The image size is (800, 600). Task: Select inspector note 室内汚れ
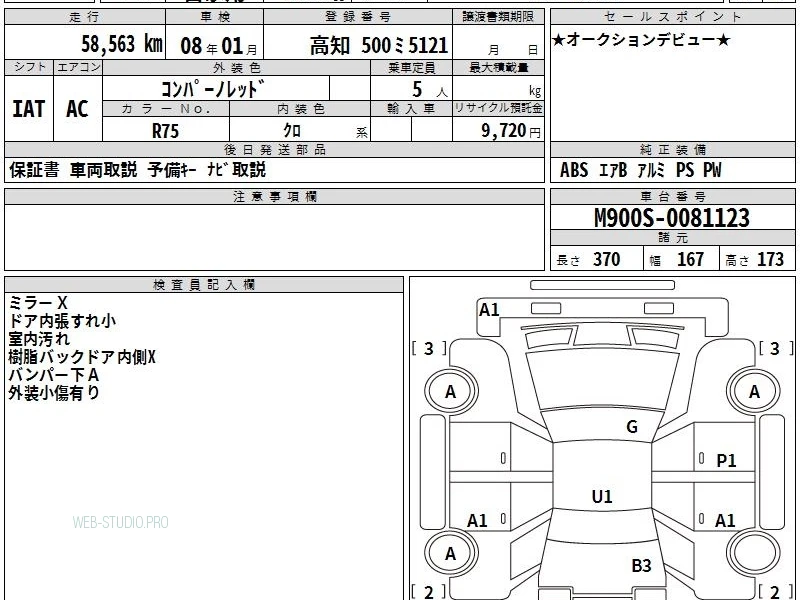pyautogui.click(x=39, y=339)
